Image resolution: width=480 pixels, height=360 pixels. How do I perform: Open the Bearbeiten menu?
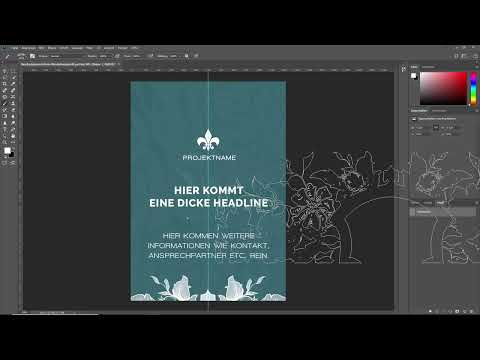point(28,48)
